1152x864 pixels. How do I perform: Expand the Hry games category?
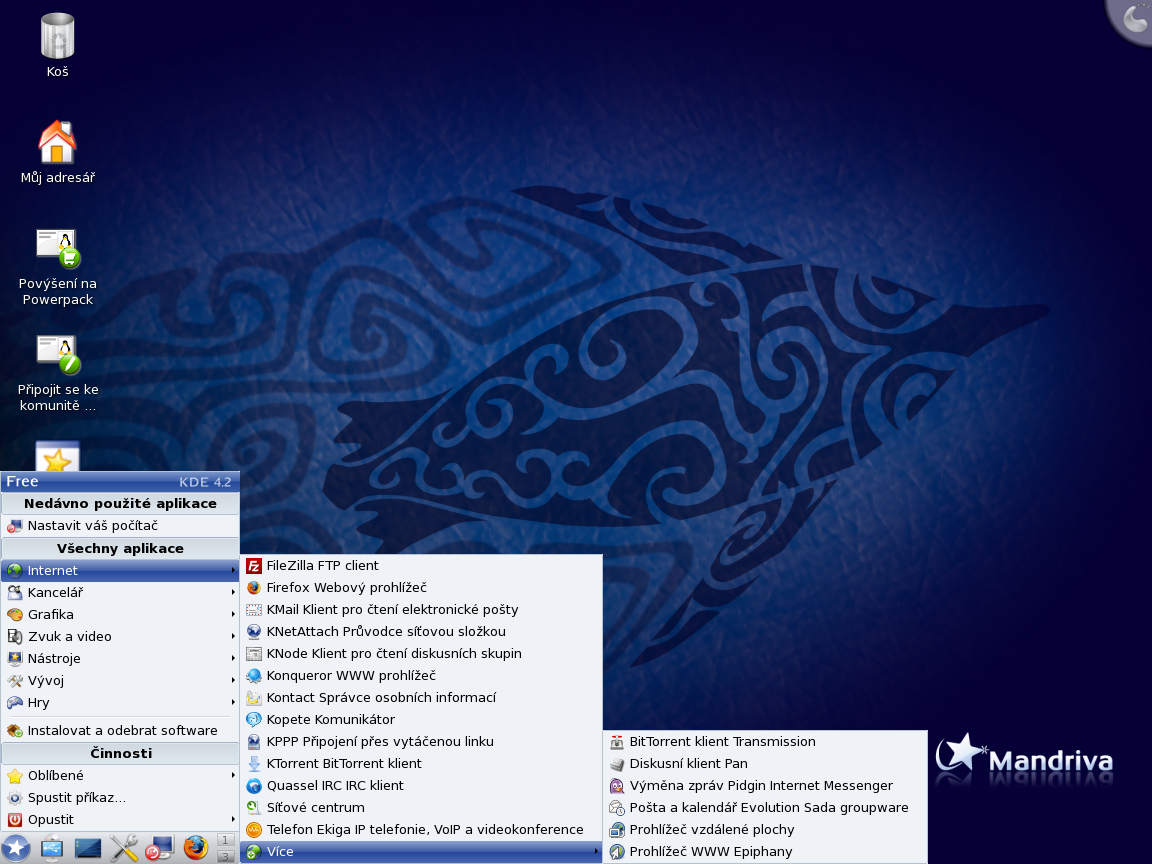(120, 703)
